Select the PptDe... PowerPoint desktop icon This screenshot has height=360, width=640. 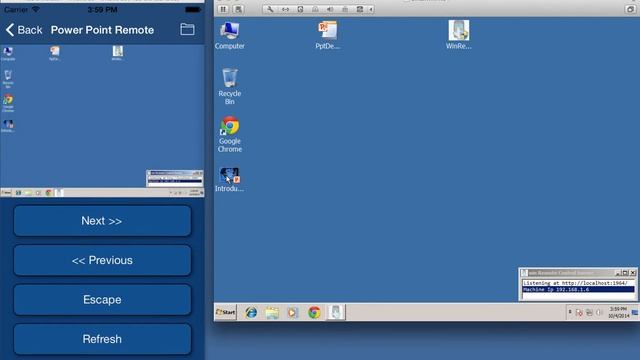tap(327, 36)
